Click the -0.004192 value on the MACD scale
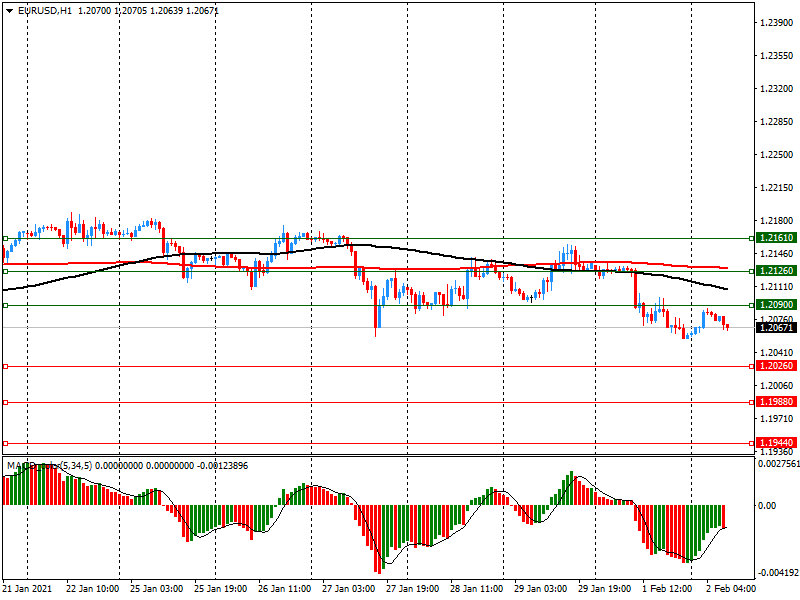Screen dimensions: 800x600 pyautogui.click(x=775, y=573)
